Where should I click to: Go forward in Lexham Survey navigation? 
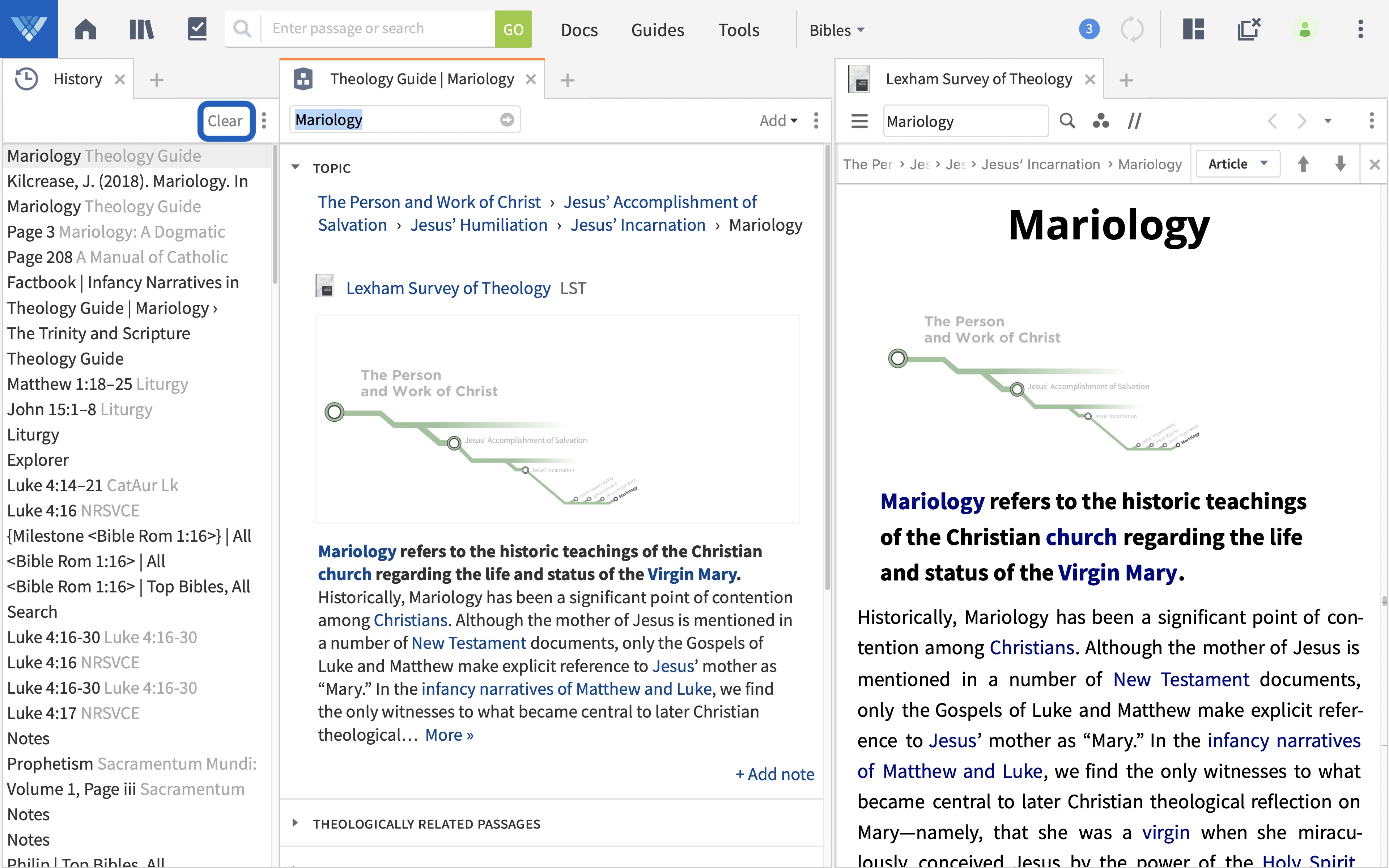(x=1302, y=121)
